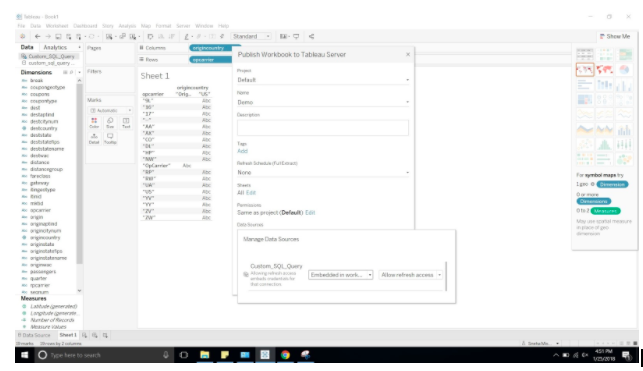643x371 pixels.
Task: Click the Description text box
Action: click(323, 127)
